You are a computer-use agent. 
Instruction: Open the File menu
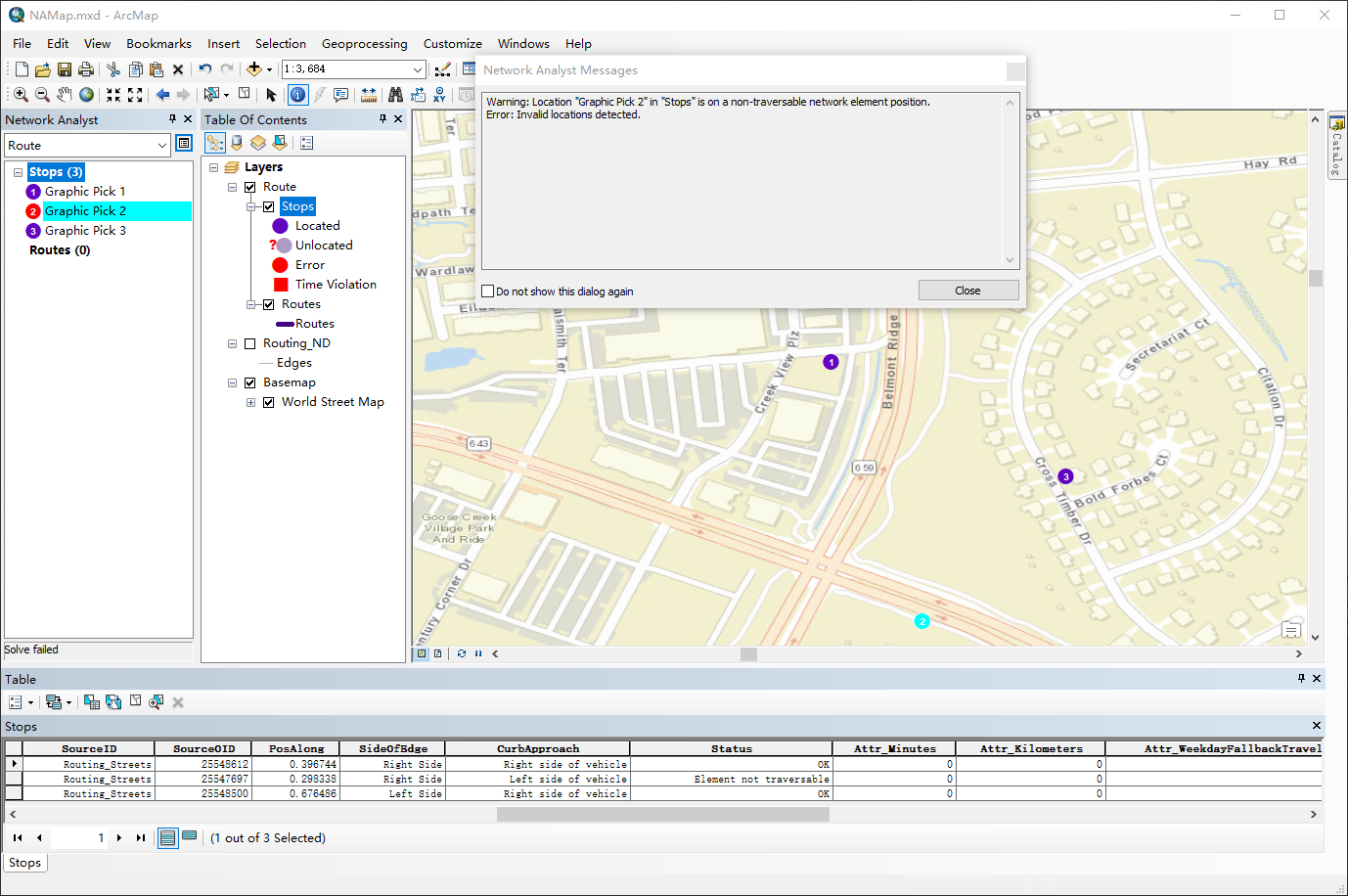(22, 44)
